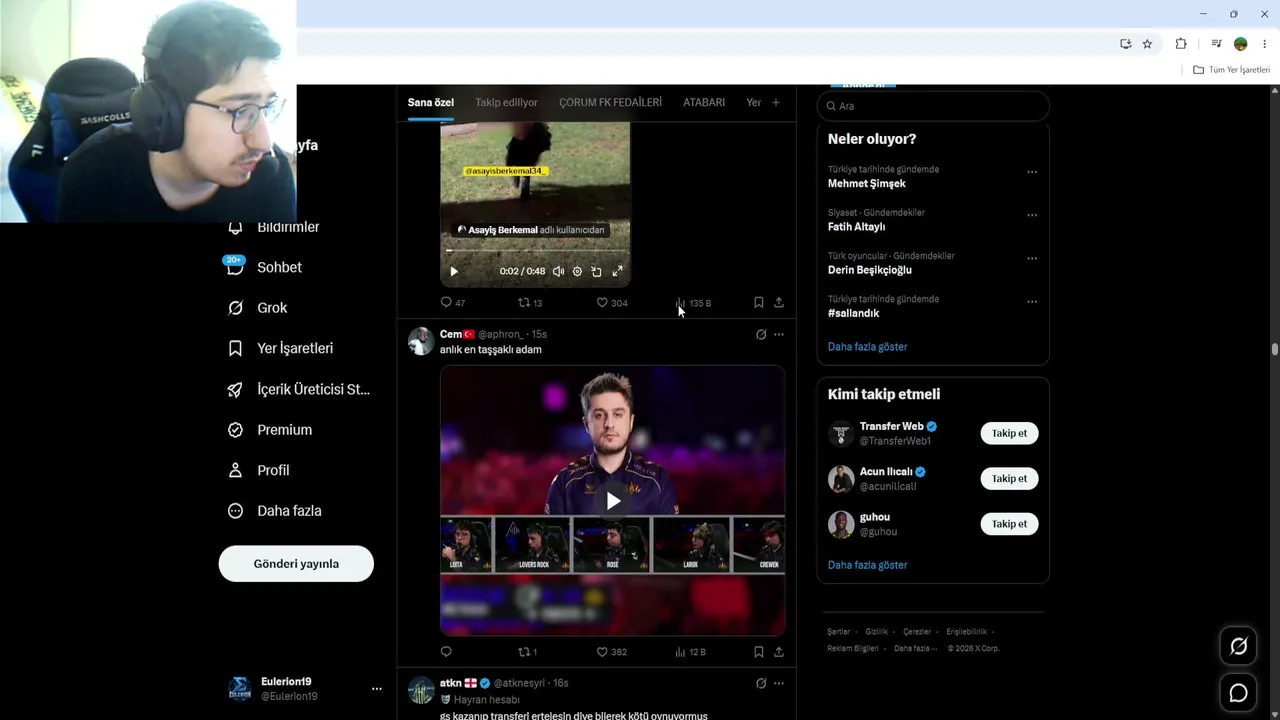The image size is (1280, 720).
Task: Open more options for Derin Beşikçioğlu trend
Action: (1032, 258)
